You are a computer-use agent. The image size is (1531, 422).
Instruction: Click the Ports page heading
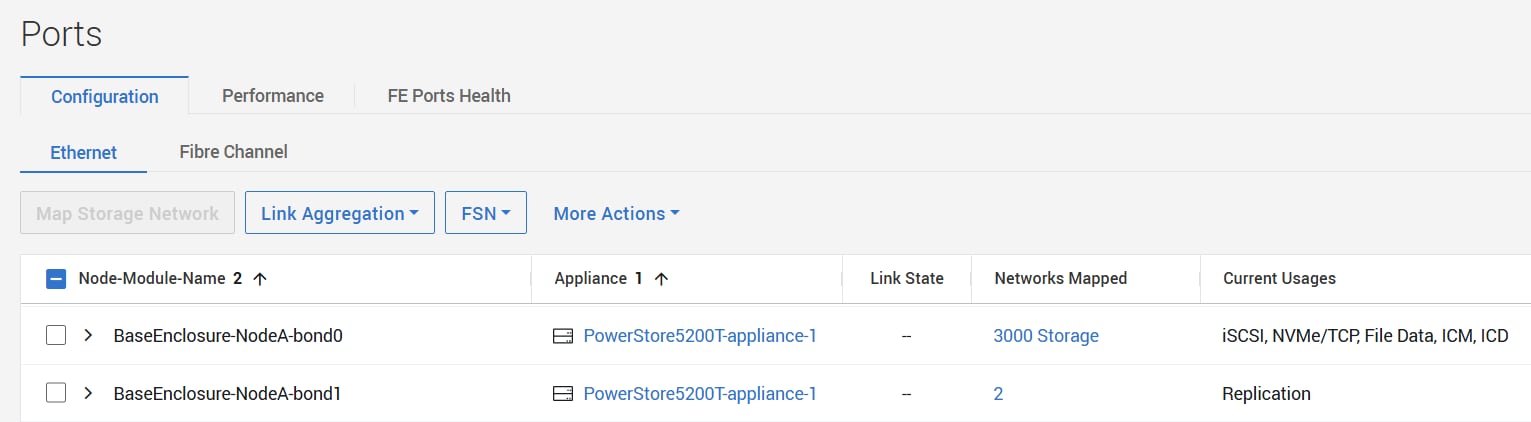(62, 34)
